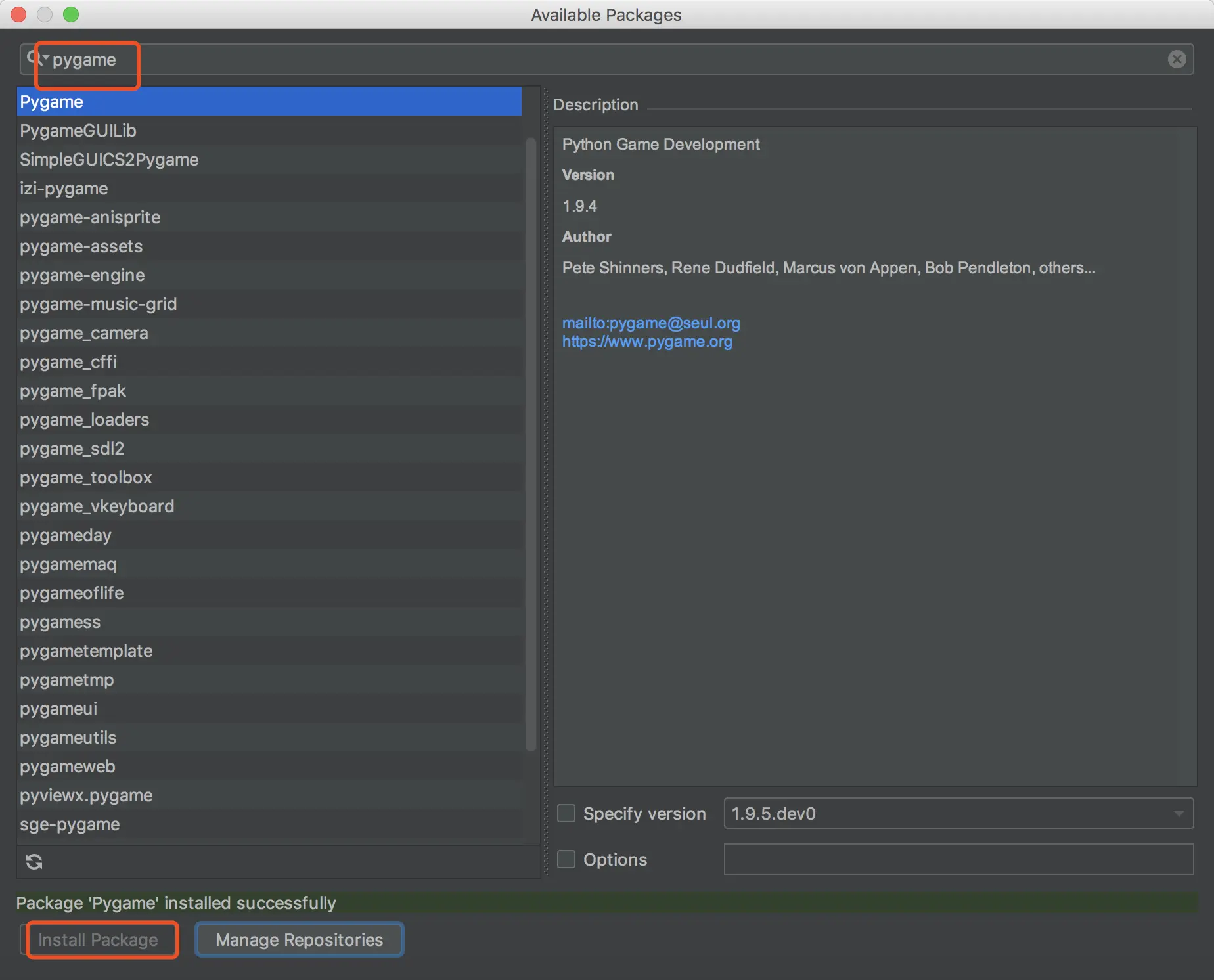Select pygame-music-grid package
Viewport: 1214px width, 980px height.
269,304
